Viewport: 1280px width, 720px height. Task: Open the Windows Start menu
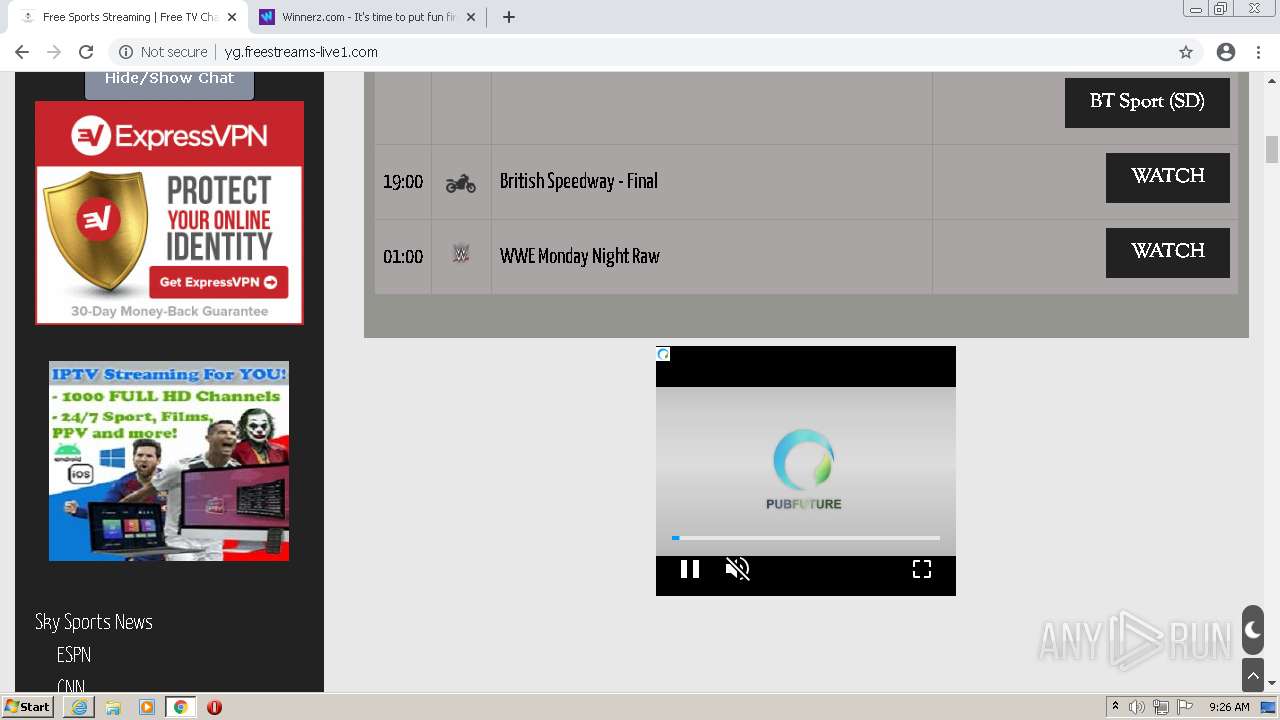coord(27,707)
